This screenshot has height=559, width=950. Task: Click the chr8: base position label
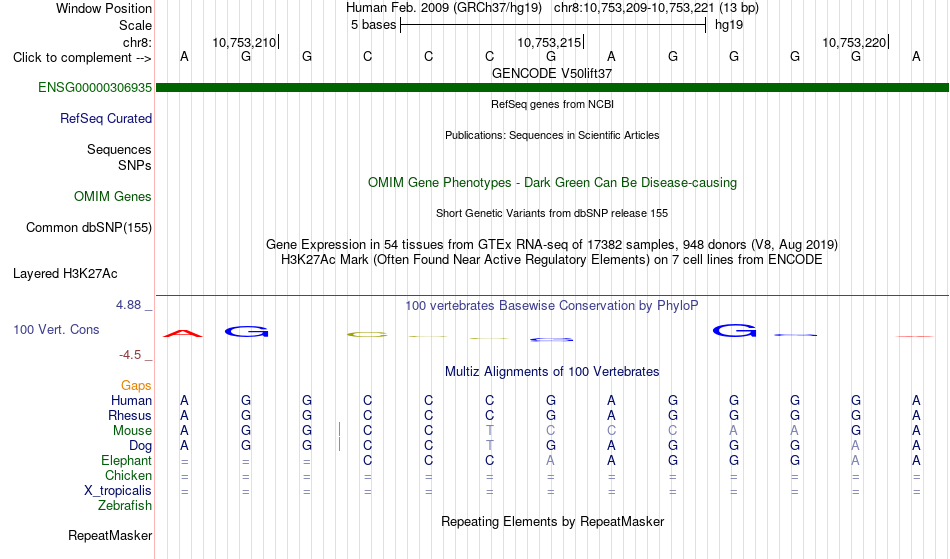coord(138,42)
